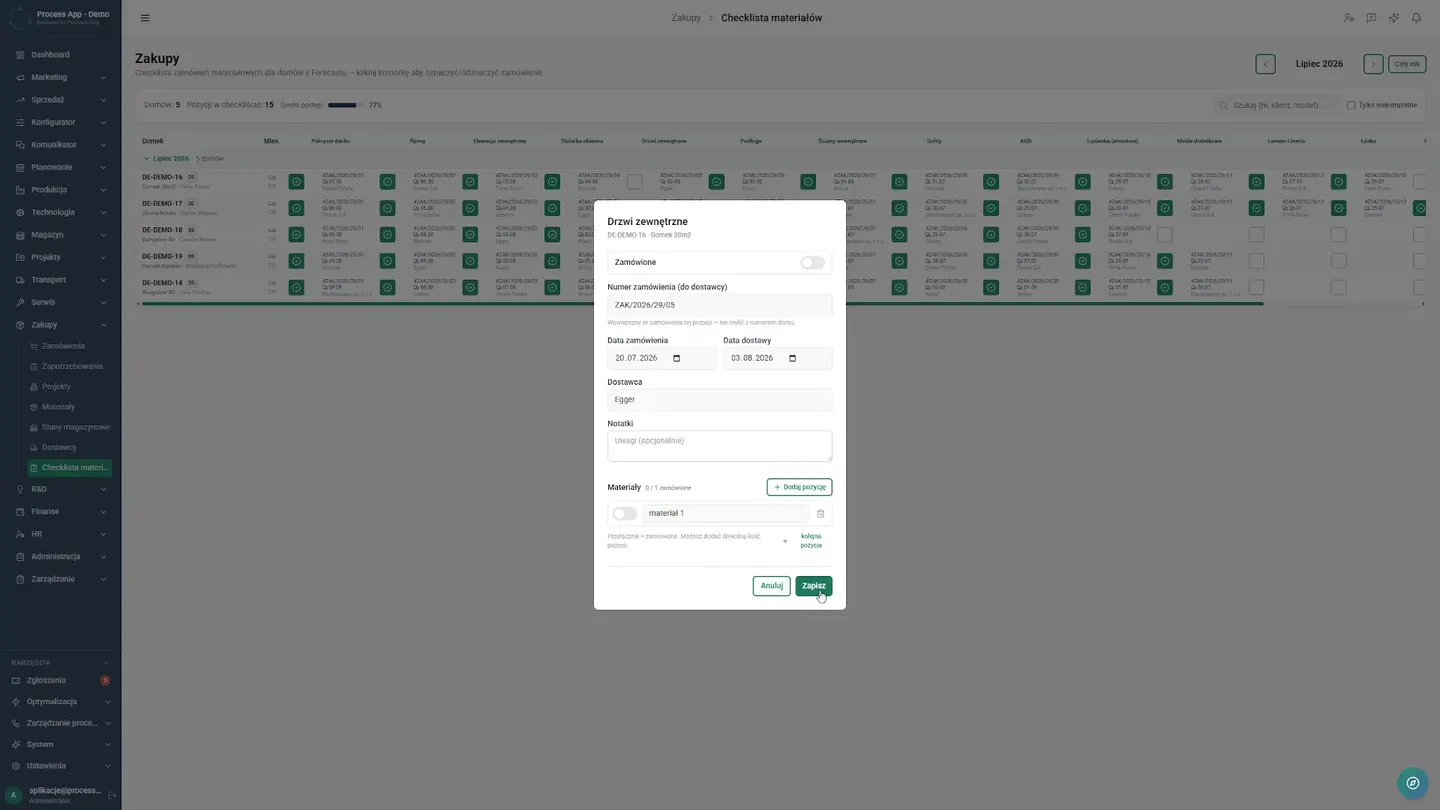Image resolution: width=1440 pixels, height=810 pixels.
Task: Toggle the Zamówione switch in dialog
Action: [x=812, y=262]
